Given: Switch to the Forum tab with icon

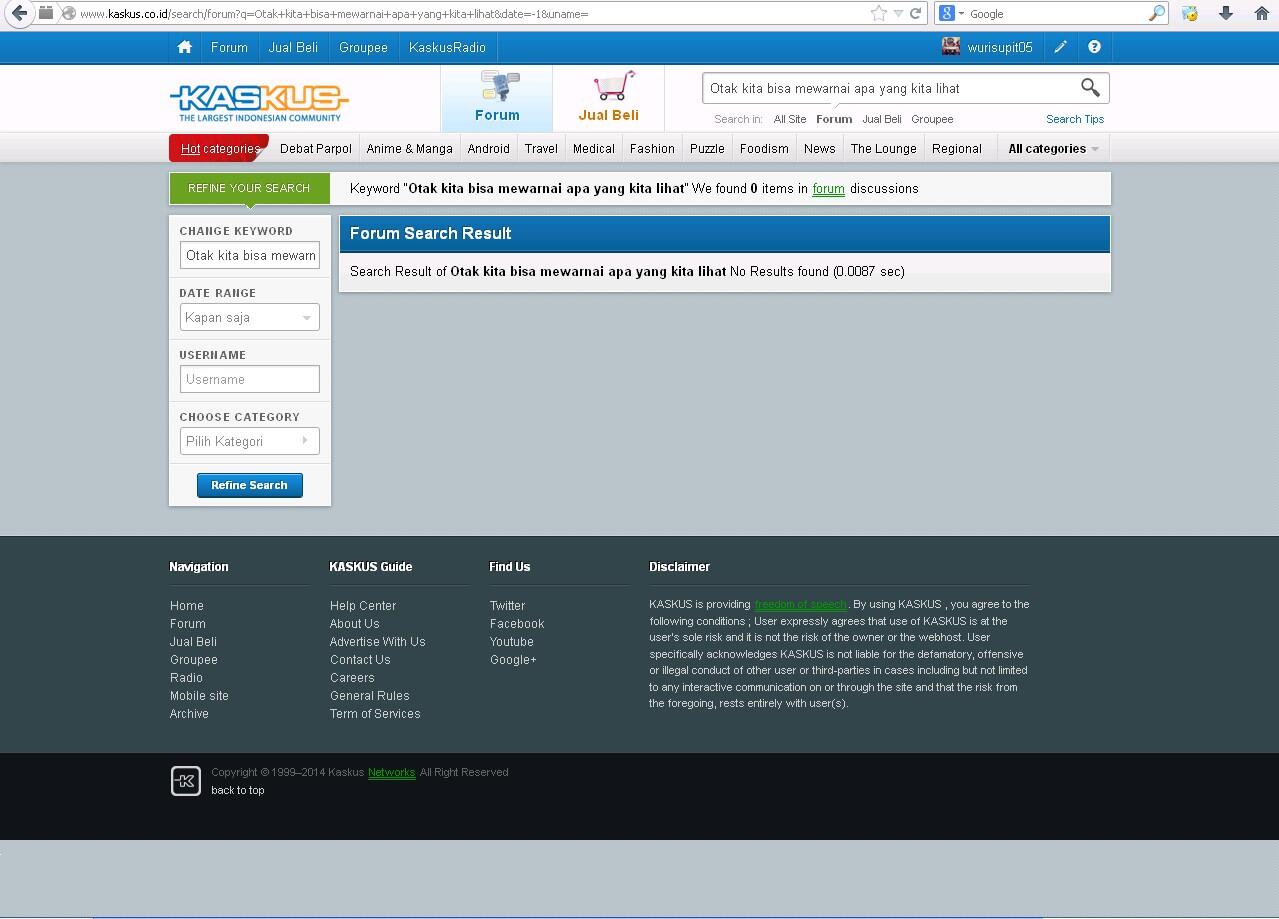Looking at the screenshot, I should pos(497,98).
